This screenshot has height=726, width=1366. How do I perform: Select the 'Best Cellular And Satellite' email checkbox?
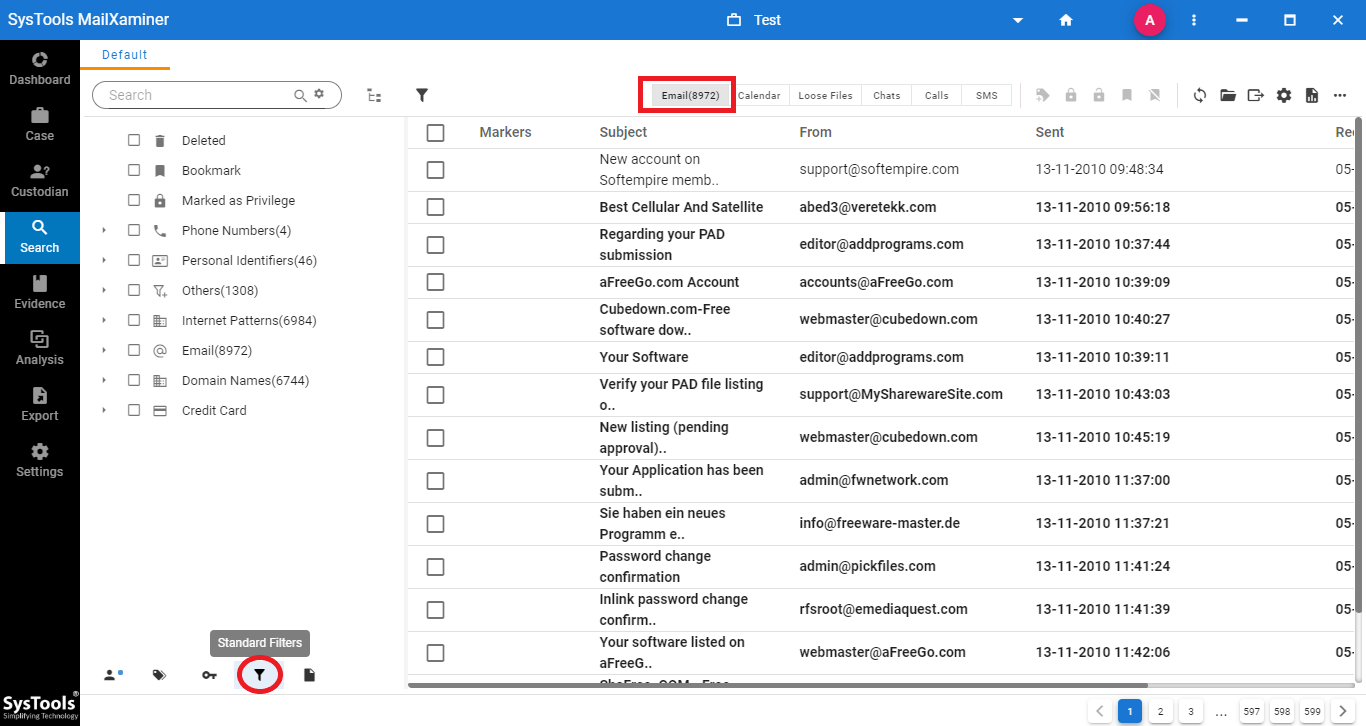435,207
